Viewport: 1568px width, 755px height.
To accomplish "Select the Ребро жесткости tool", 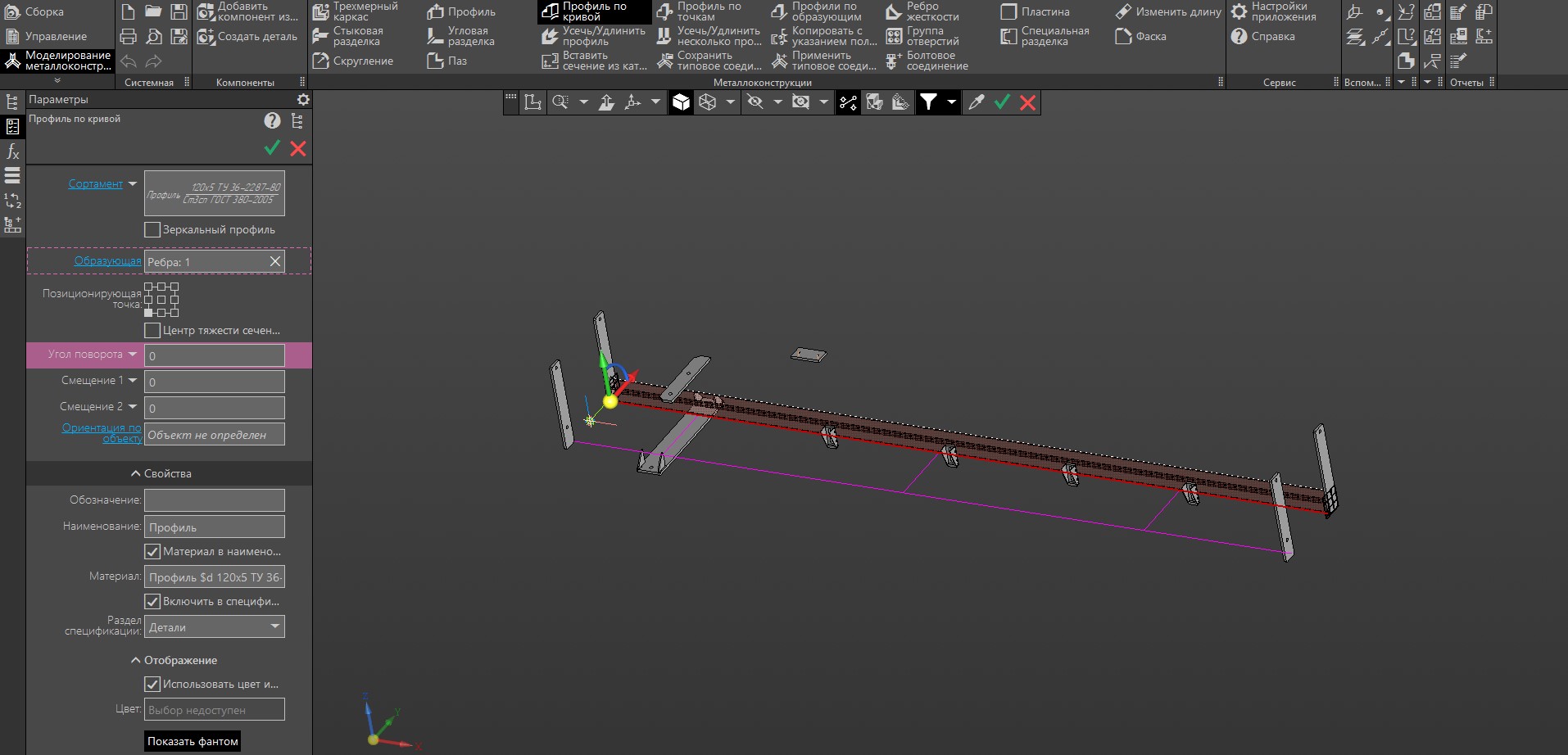I will 922,11.
